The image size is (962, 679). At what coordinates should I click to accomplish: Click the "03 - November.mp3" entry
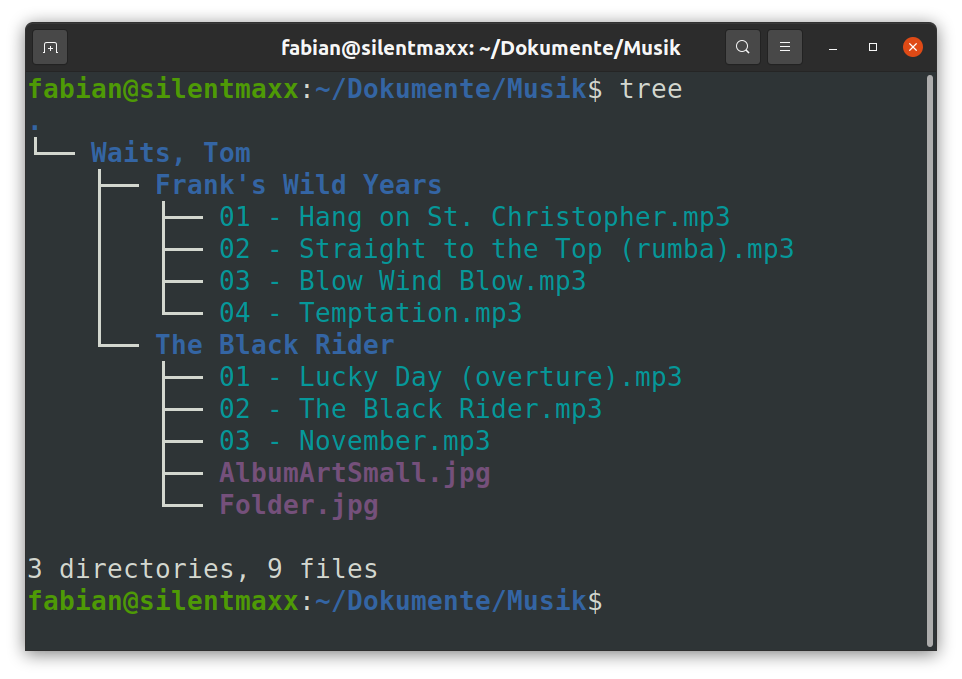[354, 441]
